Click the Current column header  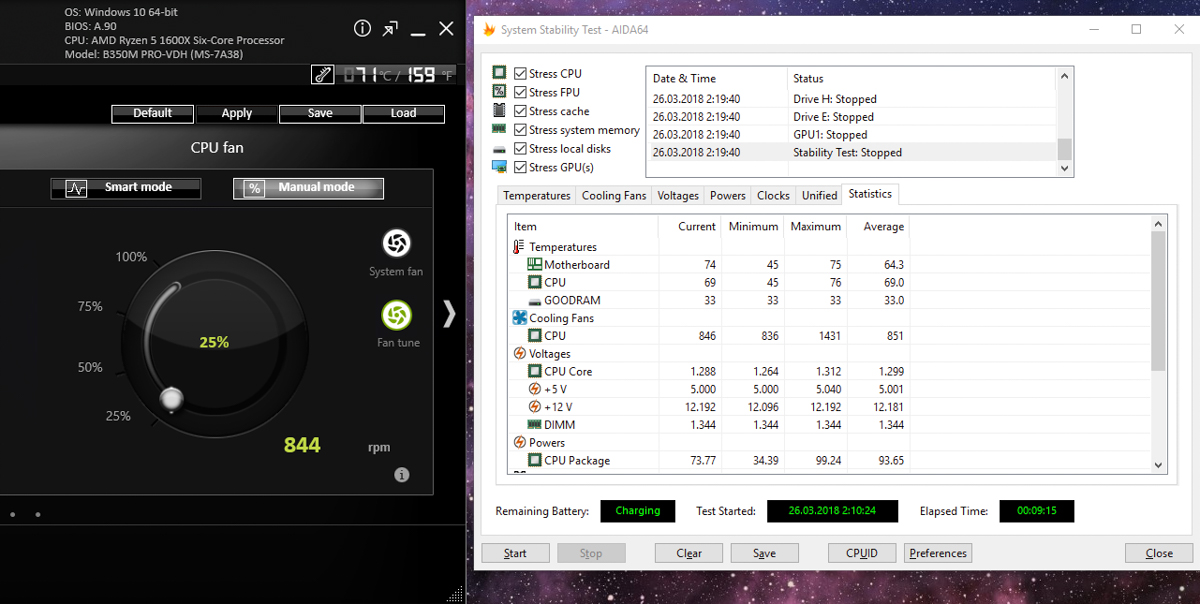689,227
